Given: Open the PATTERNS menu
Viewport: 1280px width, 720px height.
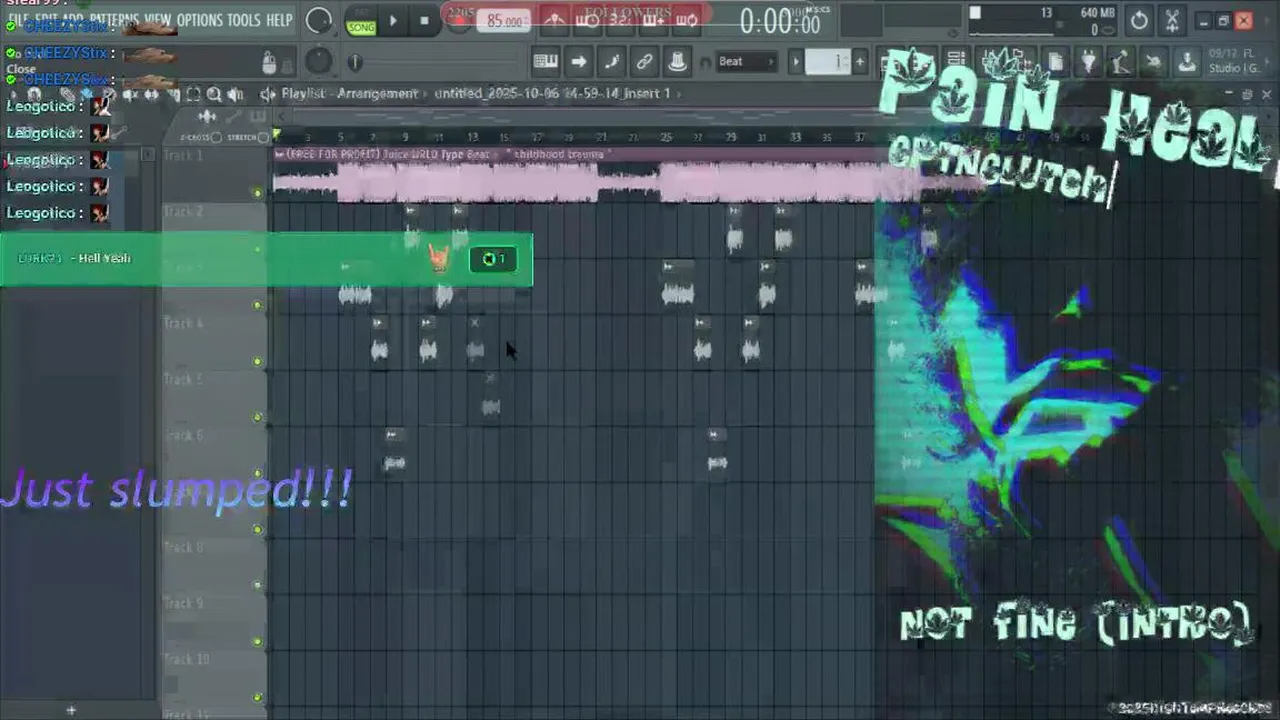Looking at the screenshot, I should point(114,20).
